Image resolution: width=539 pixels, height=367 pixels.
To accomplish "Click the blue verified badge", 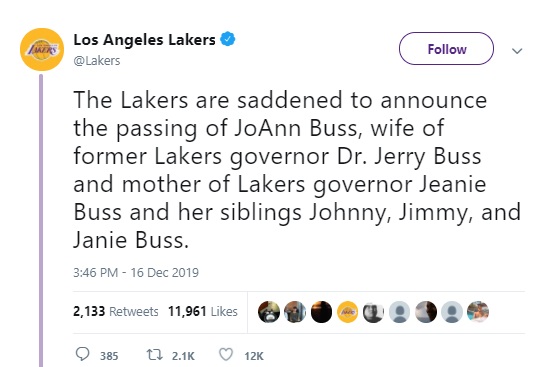I will (x=228, y=39).
